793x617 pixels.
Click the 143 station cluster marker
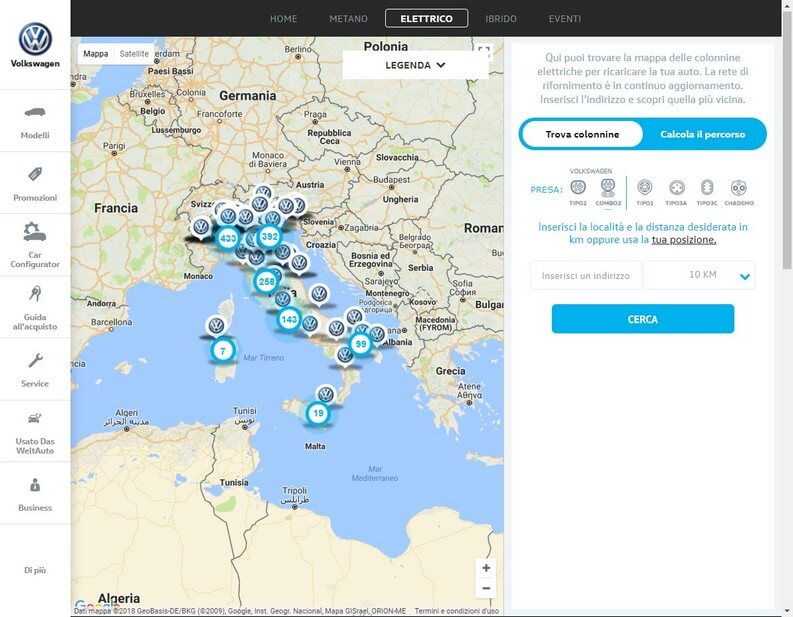[289, 319]
